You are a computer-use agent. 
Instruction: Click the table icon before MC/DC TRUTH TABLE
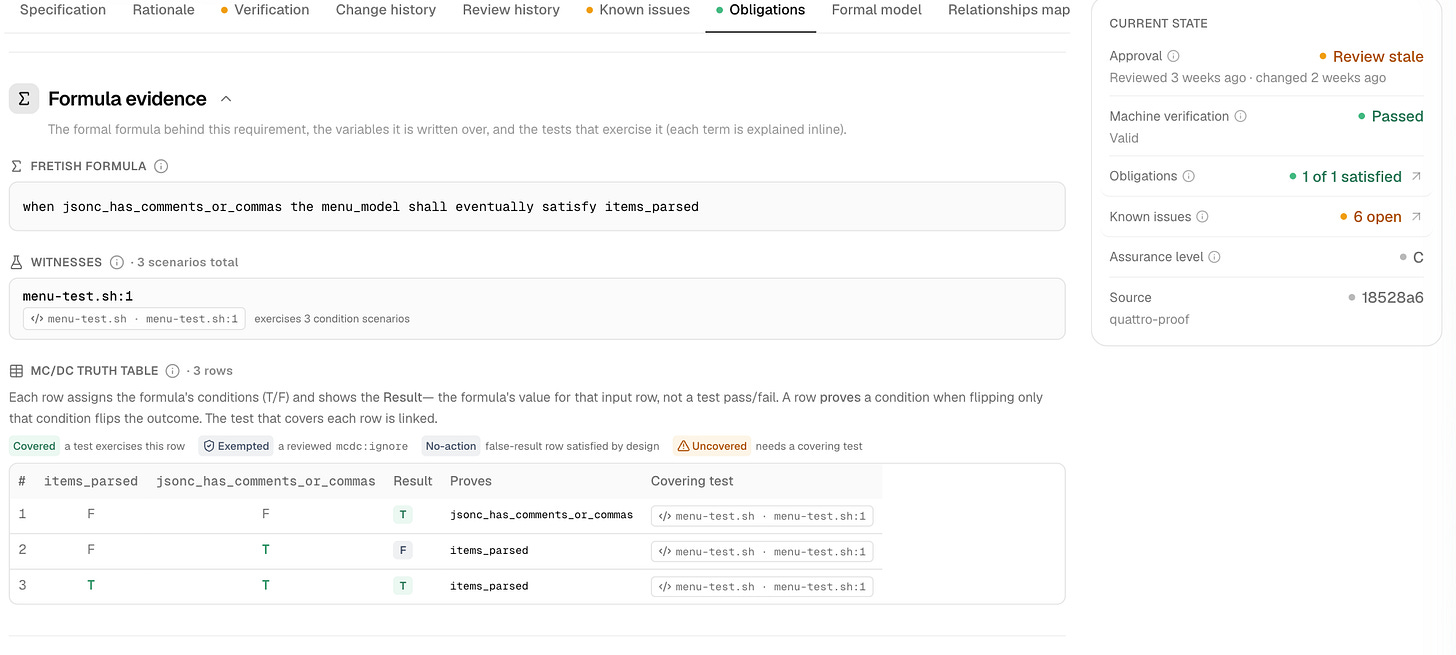16,370
